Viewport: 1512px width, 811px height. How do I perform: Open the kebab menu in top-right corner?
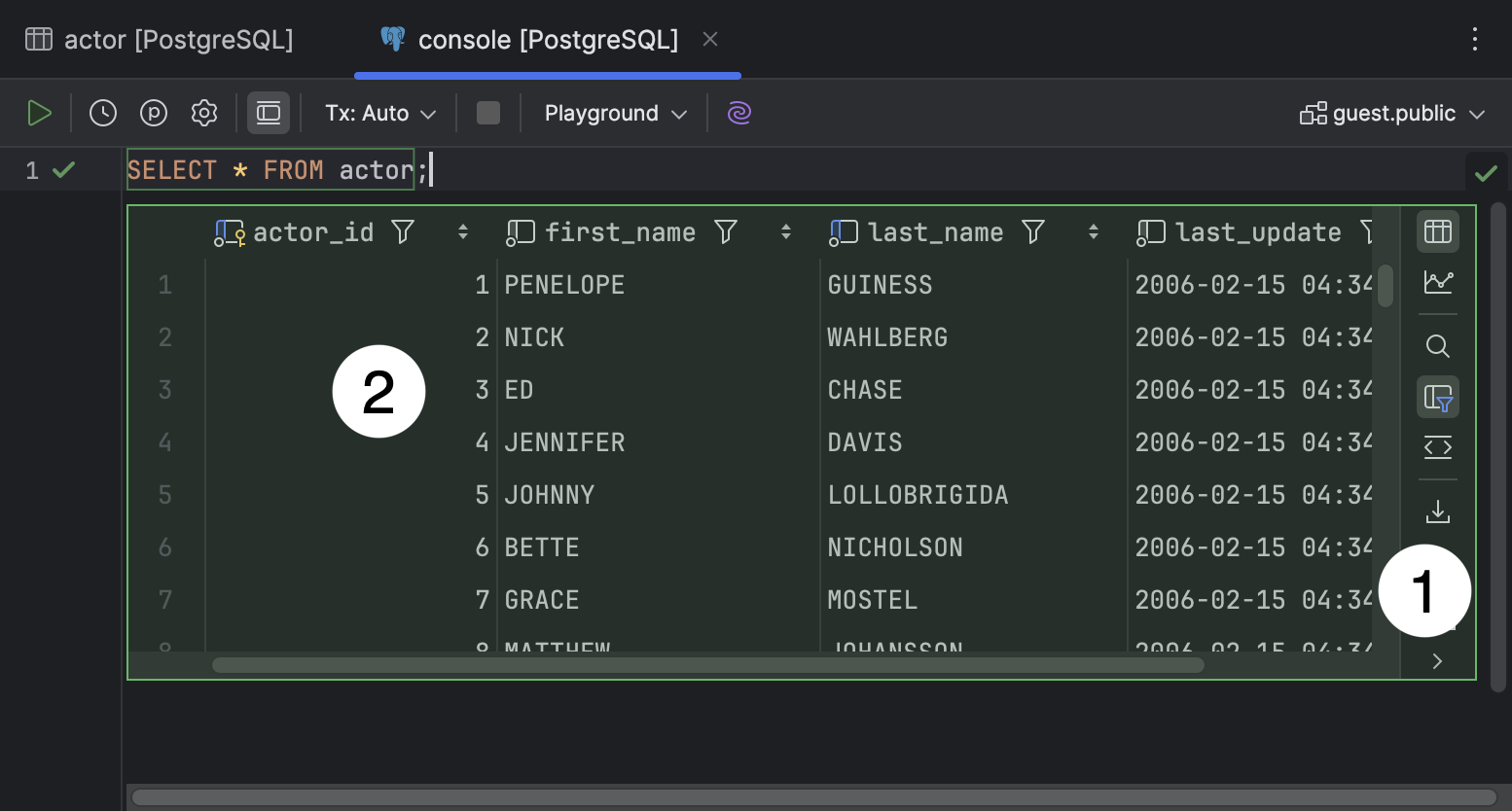point(1475,39)
